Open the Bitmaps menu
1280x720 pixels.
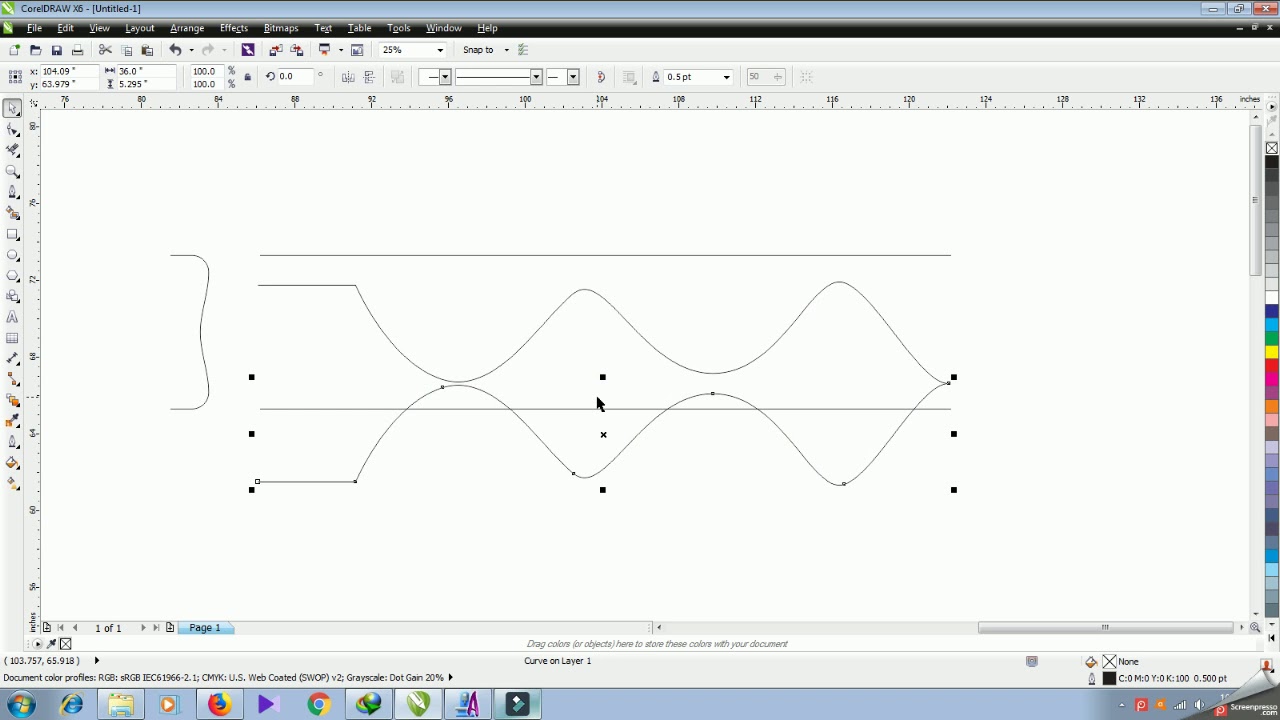[281, 28]
